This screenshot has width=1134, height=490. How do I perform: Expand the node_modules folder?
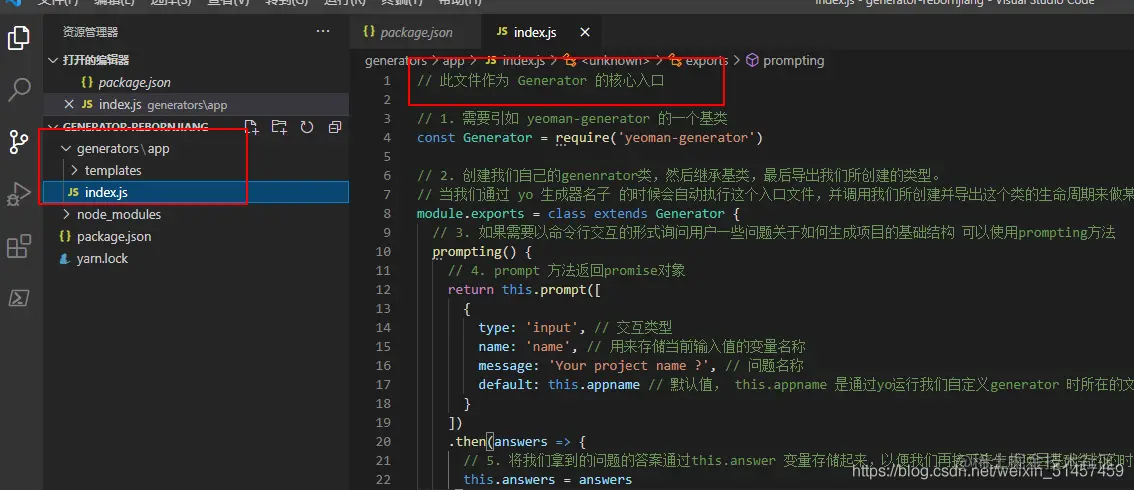(67, 215)
